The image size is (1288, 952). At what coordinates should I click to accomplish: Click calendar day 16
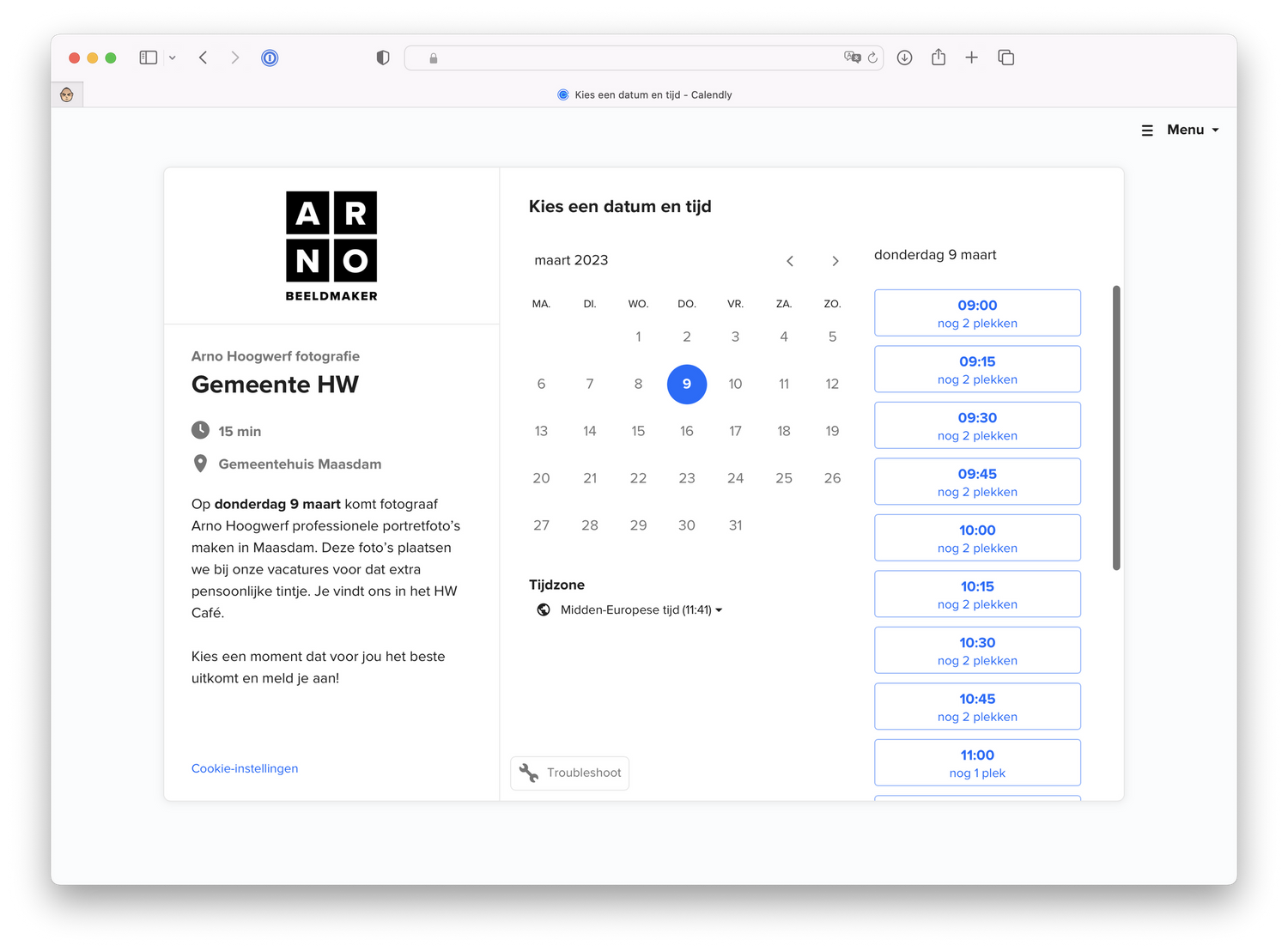tap(687, 431)
